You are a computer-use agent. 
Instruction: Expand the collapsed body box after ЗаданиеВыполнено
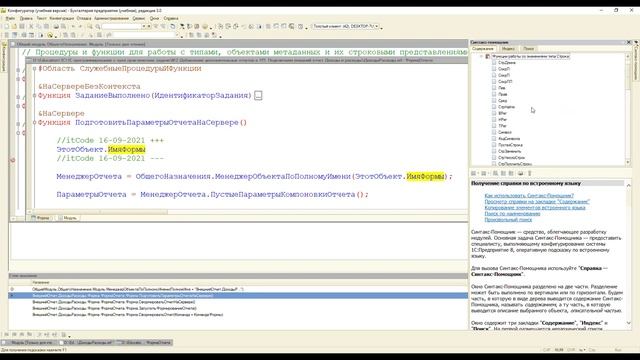(258, 96)
